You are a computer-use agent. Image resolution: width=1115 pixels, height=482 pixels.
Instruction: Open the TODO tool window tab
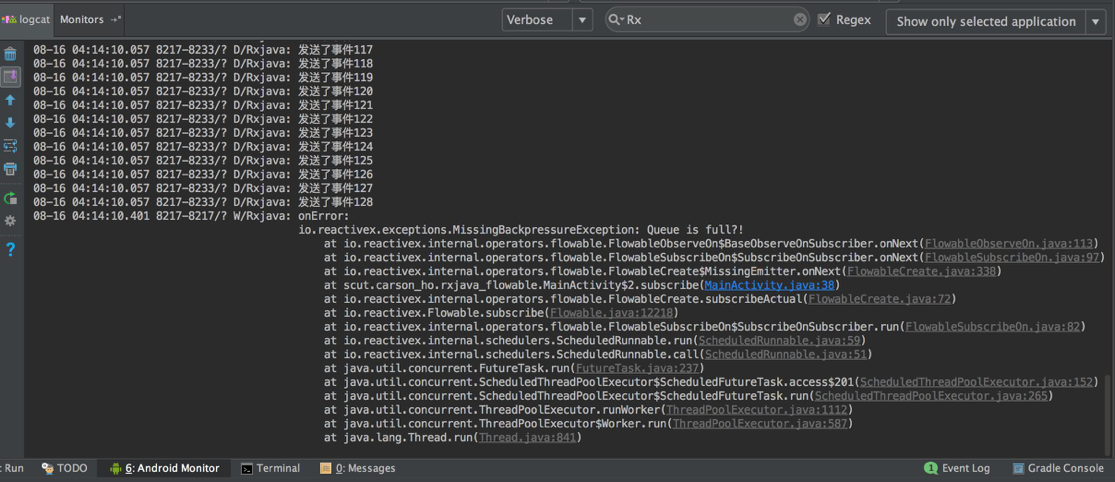65,468
